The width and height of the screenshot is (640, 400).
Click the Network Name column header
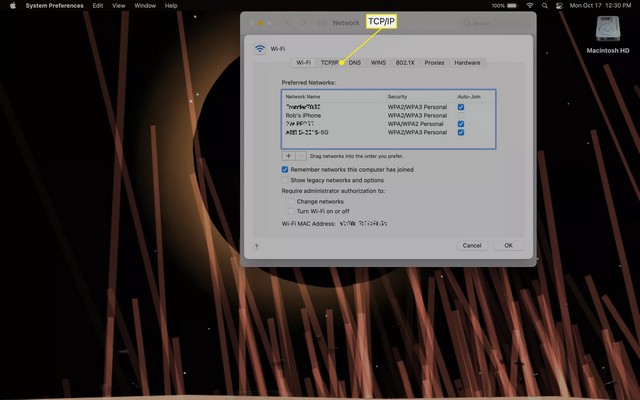(303, 97)
